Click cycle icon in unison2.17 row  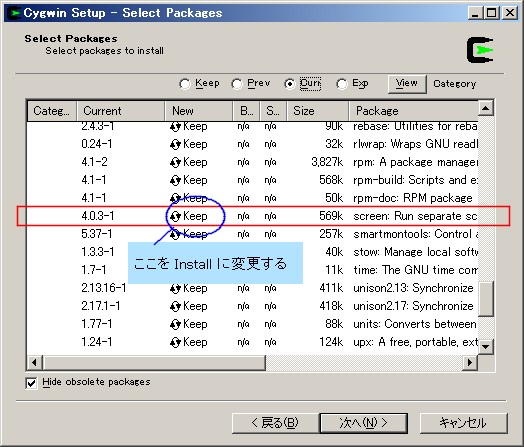[x=175, y=307]
